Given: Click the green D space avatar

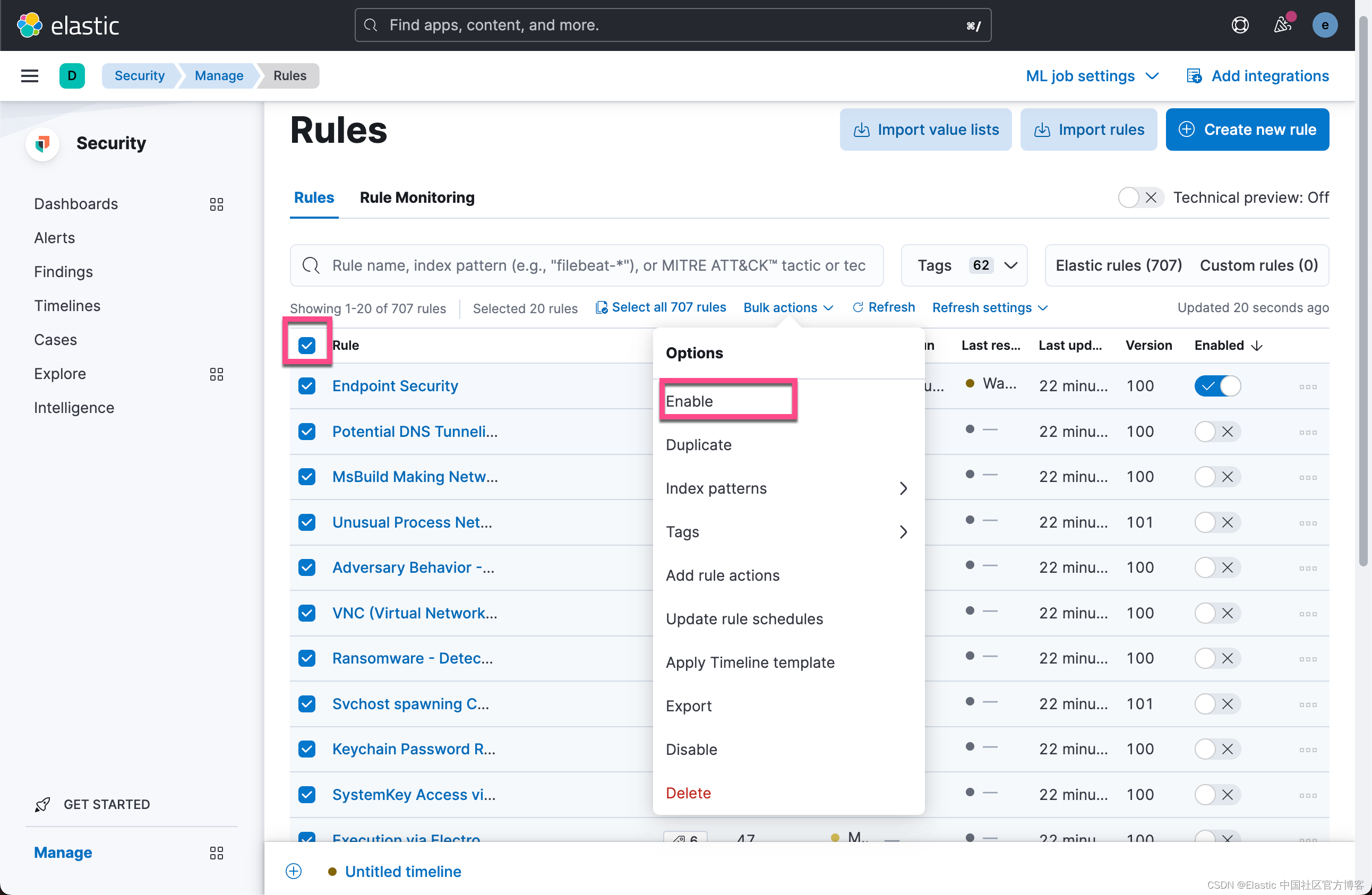Looking at the screenshot, I should pyautogui.click(x=72, y=75).
